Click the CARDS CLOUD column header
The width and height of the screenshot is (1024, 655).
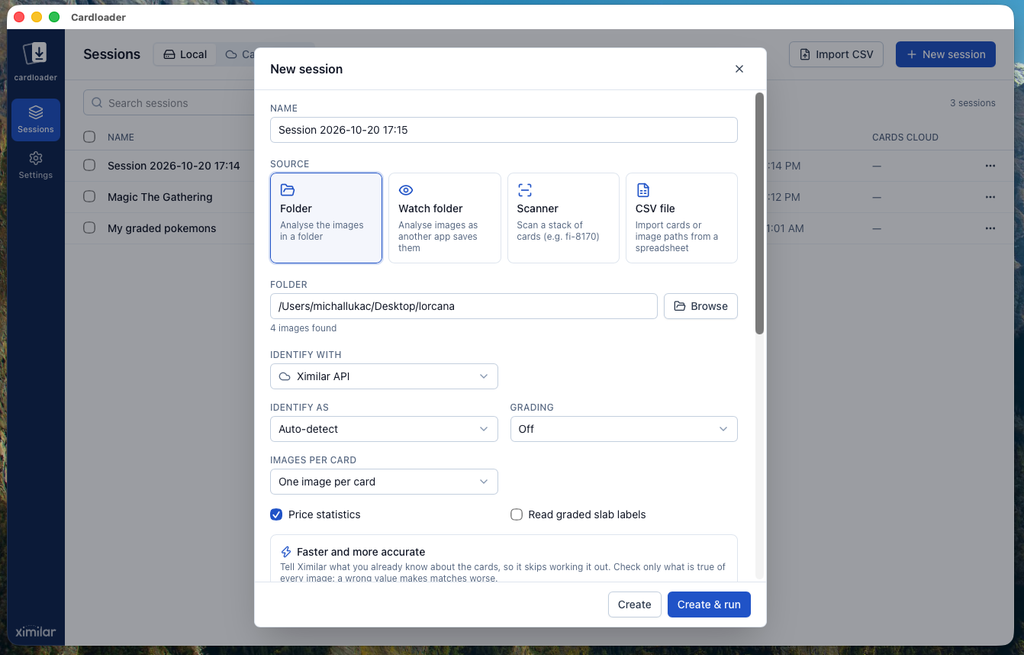(904, 137)
